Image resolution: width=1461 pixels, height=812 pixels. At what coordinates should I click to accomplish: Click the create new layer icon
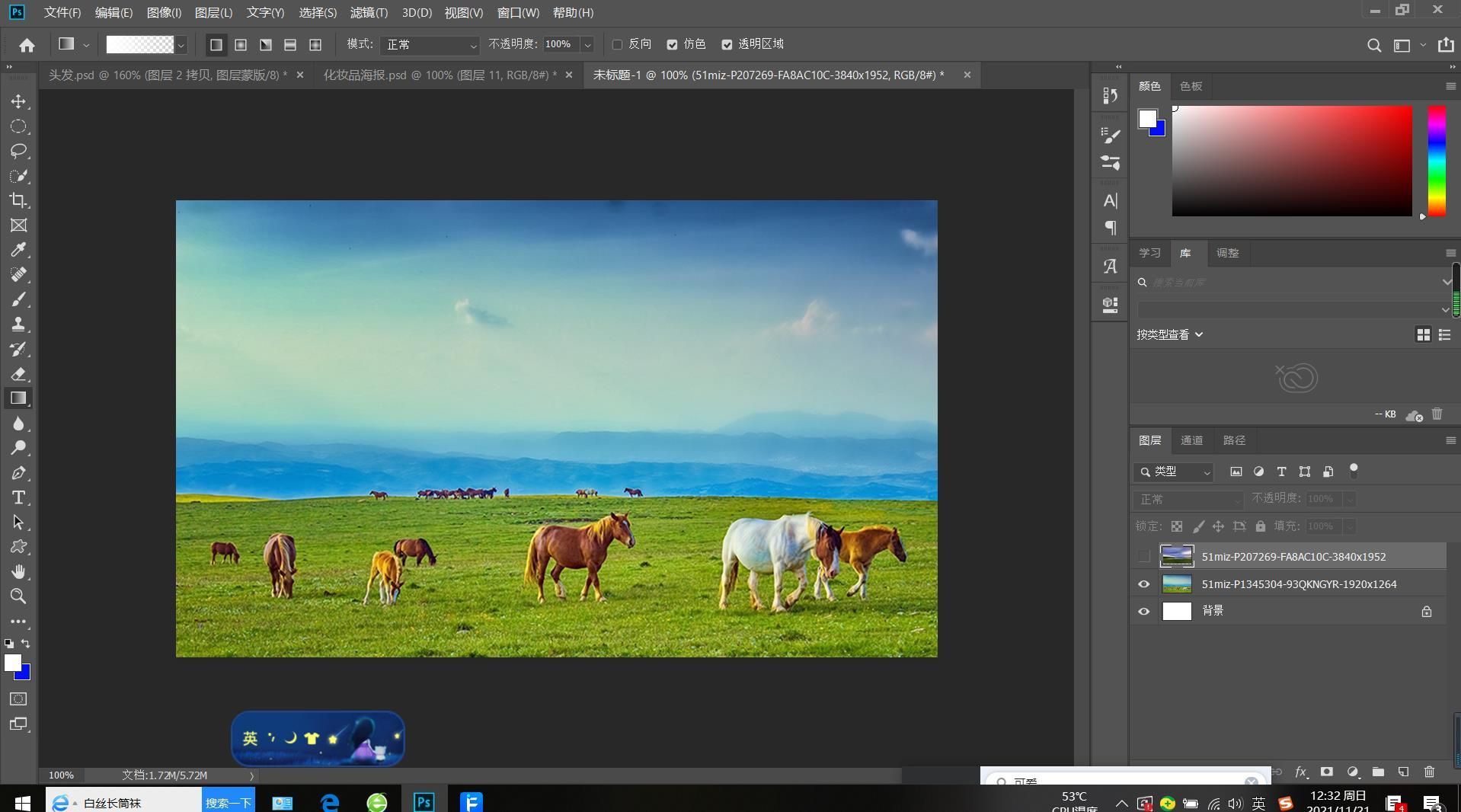pos(1403,772)
